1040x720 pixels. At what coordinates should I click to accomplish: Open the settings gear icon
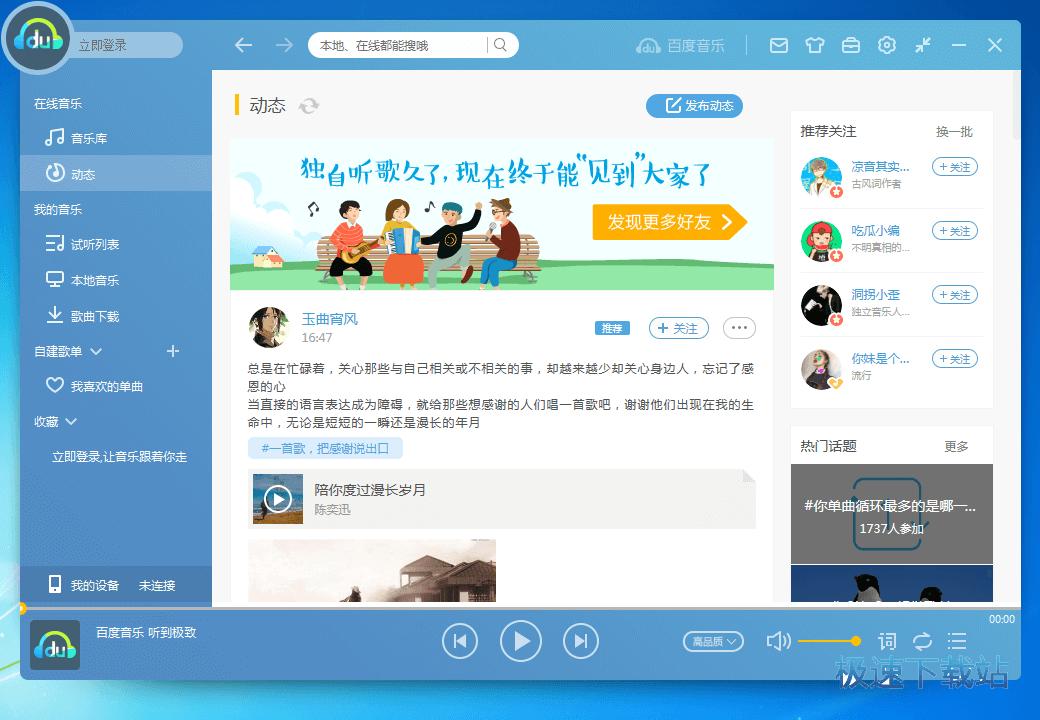click(886, 45)
